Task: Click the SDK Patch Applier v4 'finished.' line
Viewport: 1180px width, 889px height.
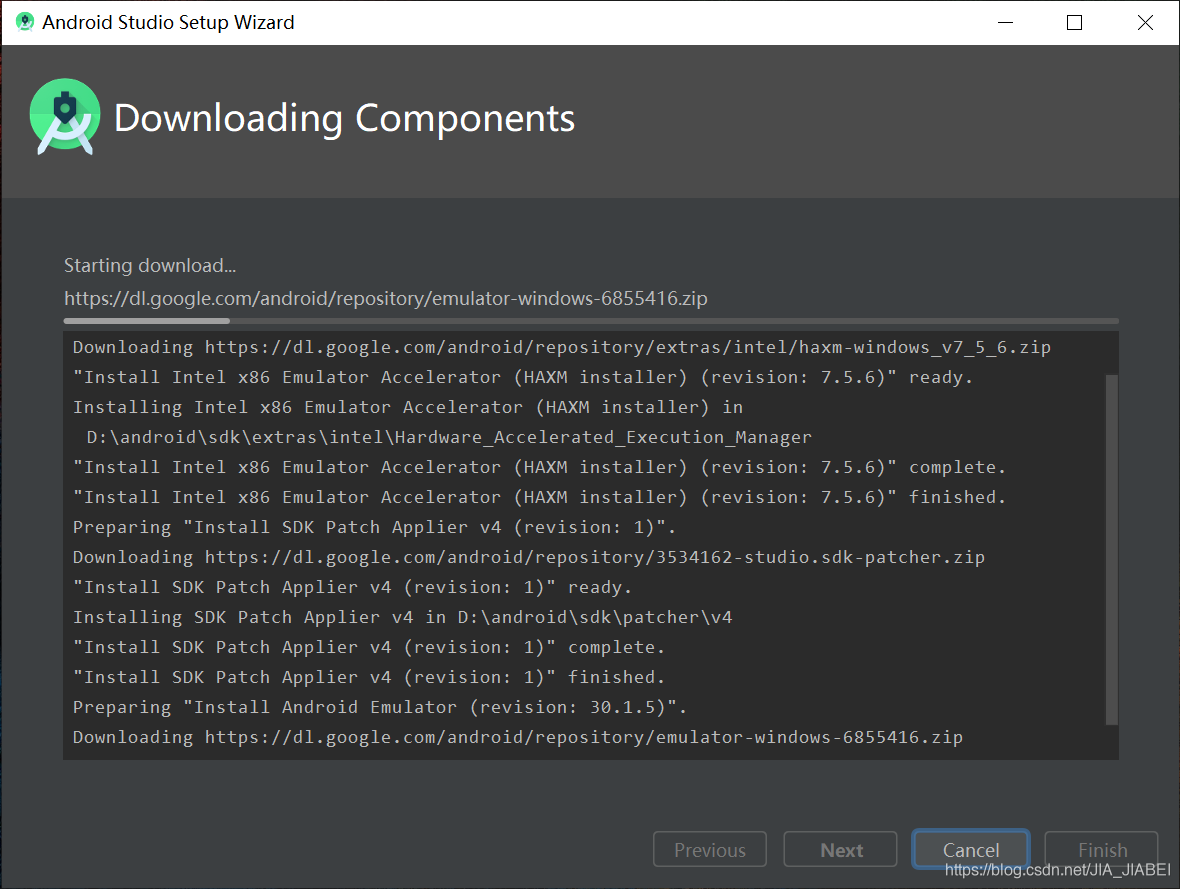Action: [369, 677]
